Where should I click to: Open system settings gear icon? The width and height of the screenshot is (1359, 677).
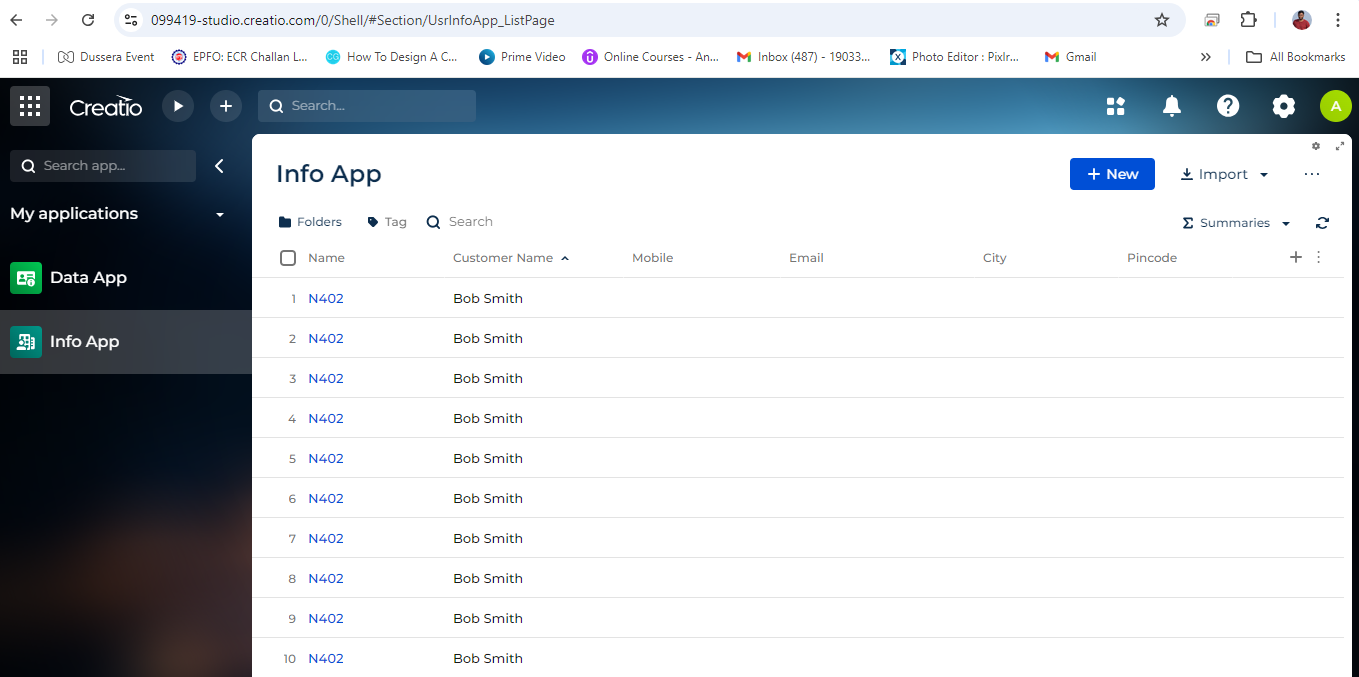(1284, 106)
